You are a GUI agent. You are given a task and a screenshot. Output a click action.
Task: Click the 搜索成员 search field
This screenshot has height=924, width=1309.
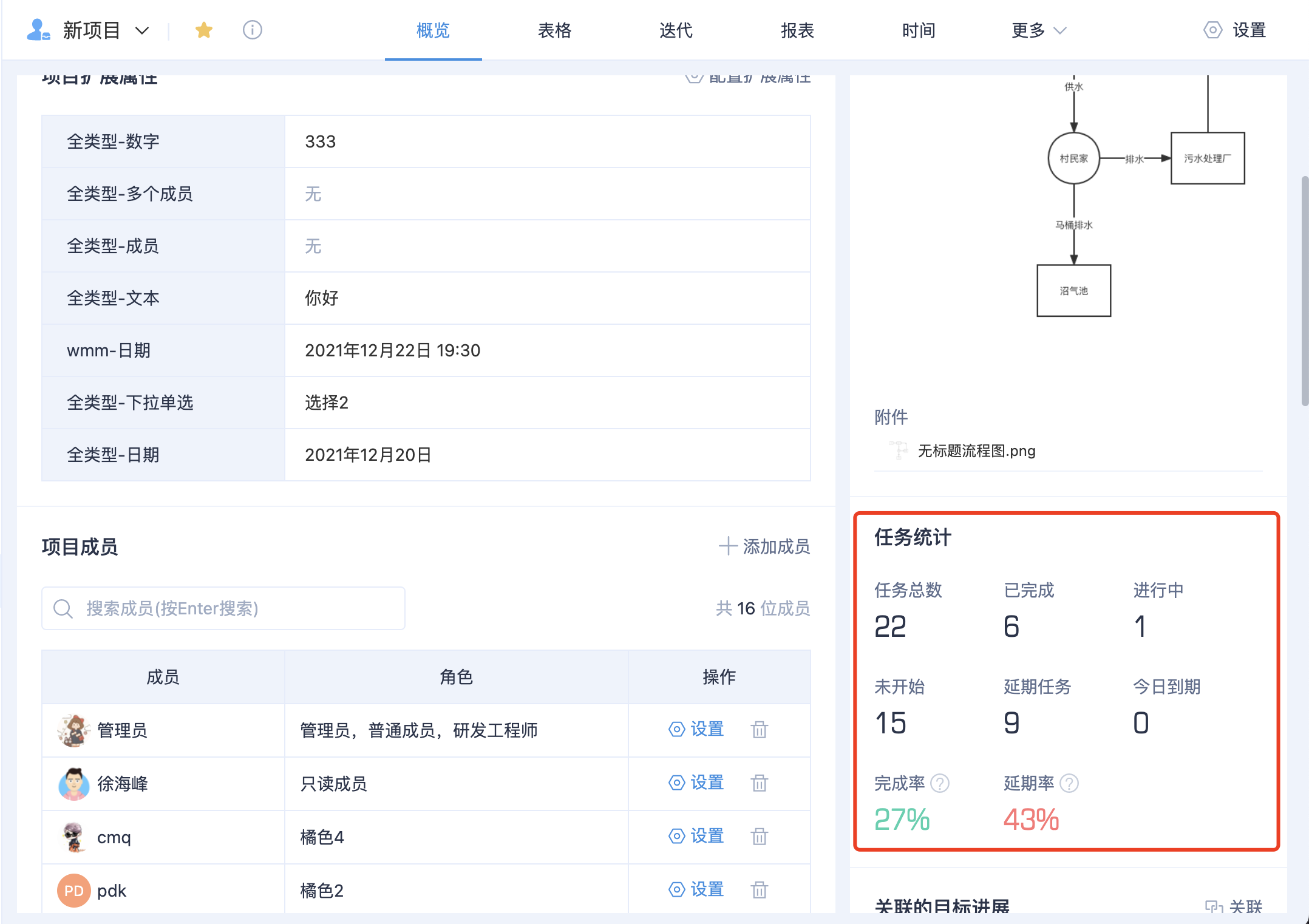point(223,608)
